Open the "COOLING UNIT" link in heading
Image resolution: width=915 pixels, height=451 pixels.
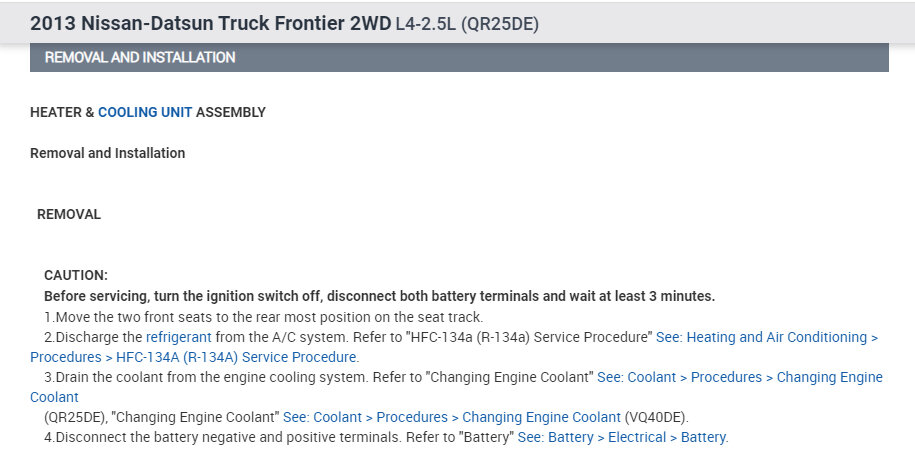145,113
